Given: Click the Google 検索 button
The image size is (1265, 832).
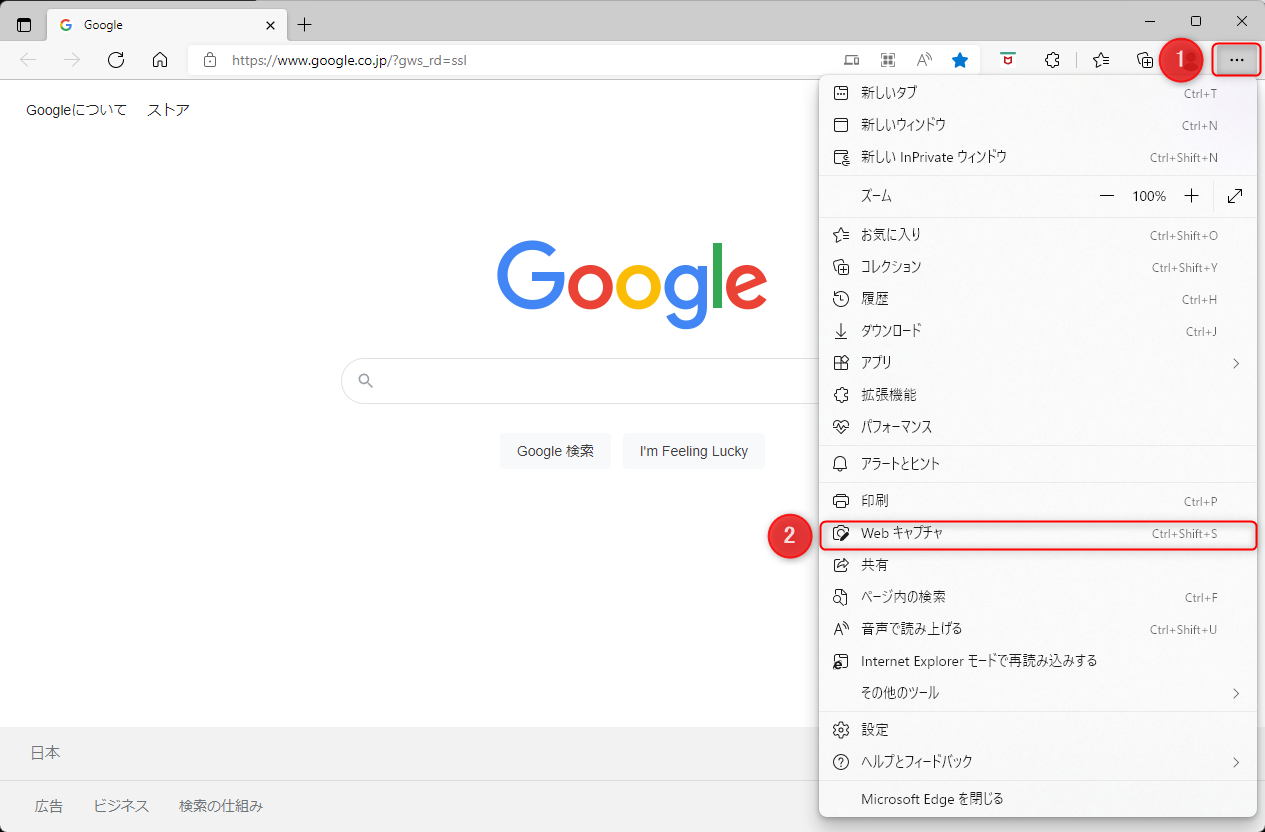Looking at the screenshot, I should [555, 451].
